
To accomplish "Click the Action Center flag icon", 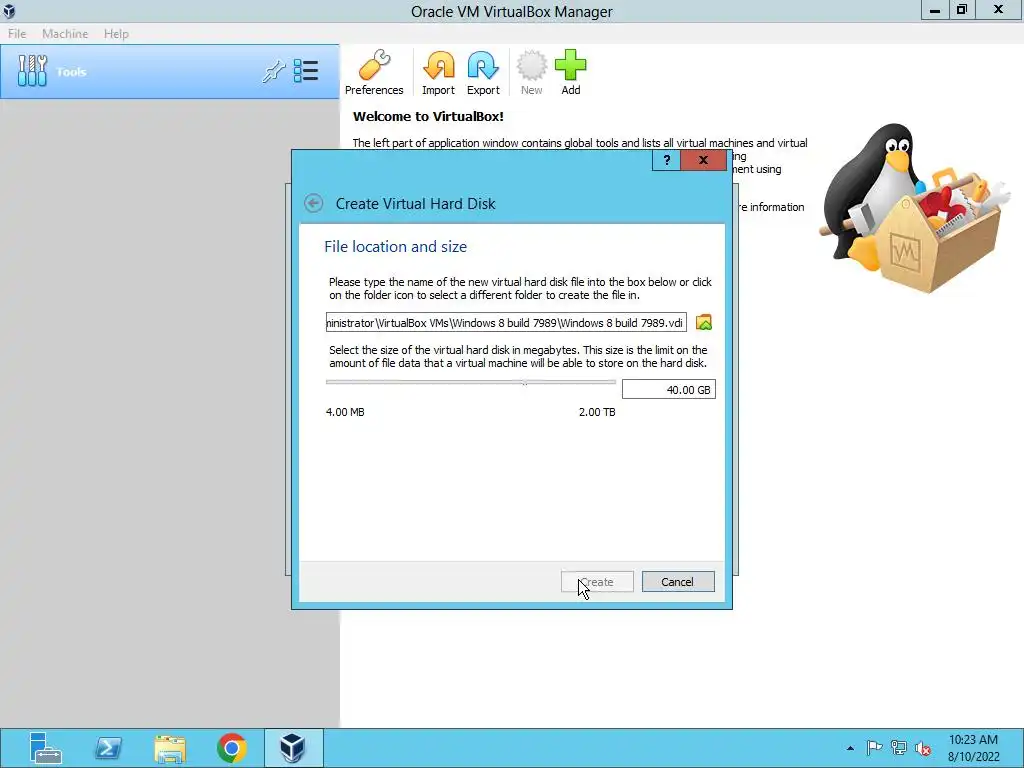I will pyautogui.click(x=874, y=748).
